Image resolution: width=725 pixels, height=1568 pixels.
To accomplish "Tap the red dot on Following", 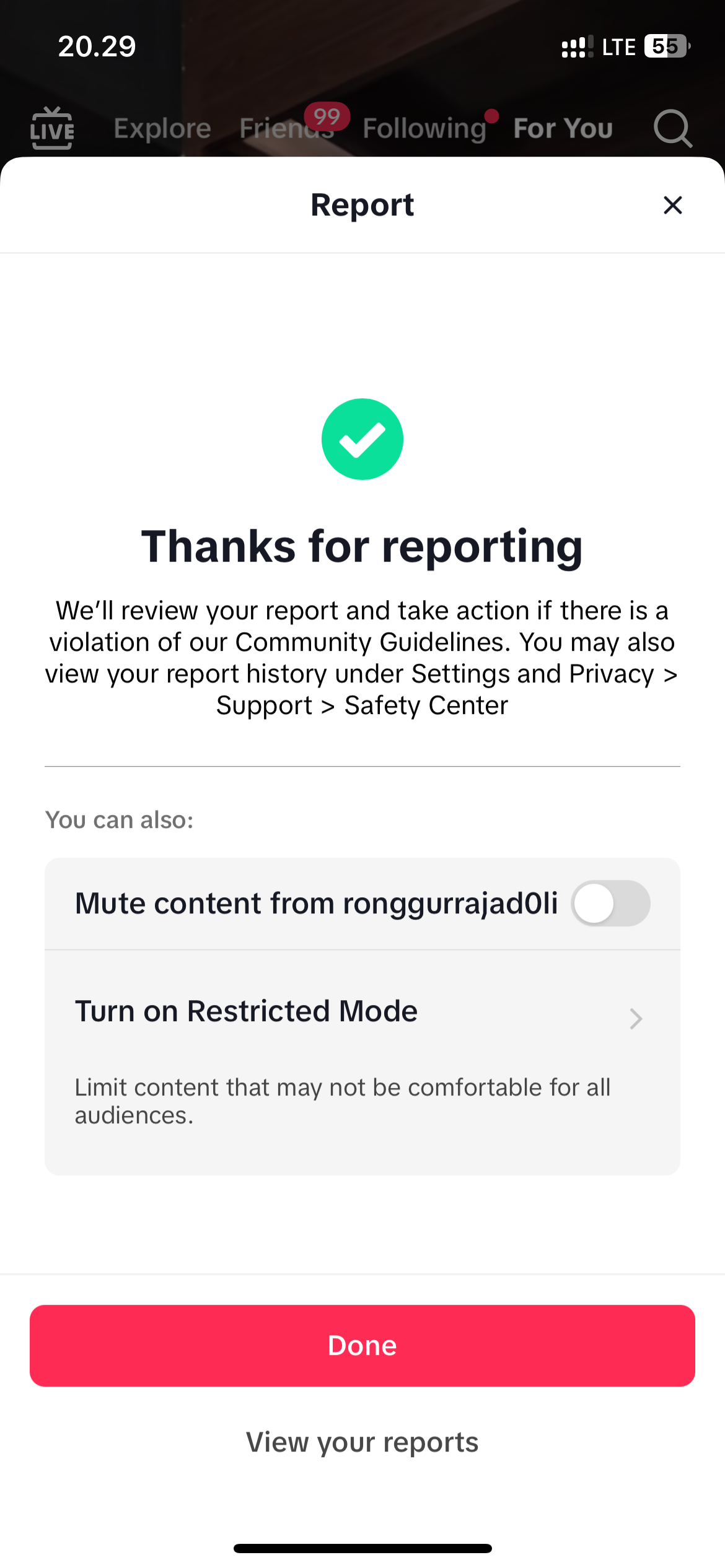I will [x=491, y=116].
